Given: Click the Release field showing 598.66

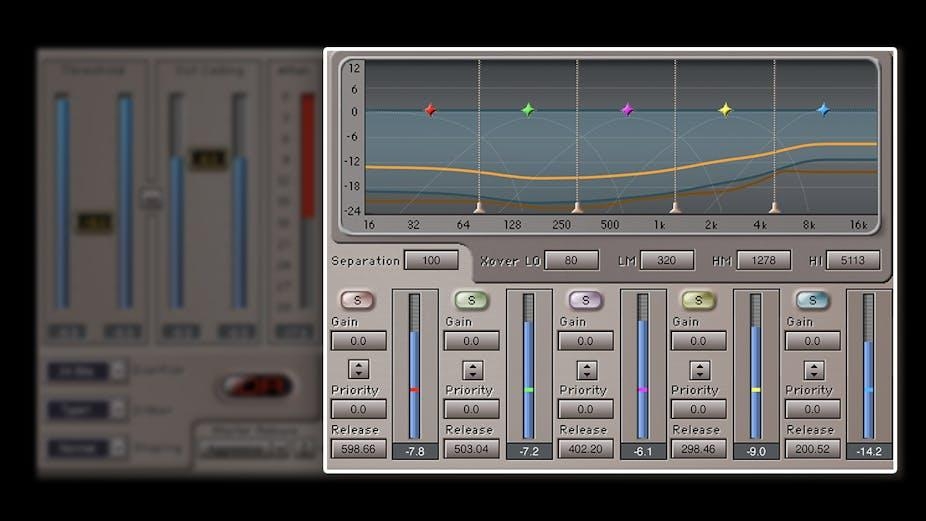Looking at the screenshot, I should (358, 449).
